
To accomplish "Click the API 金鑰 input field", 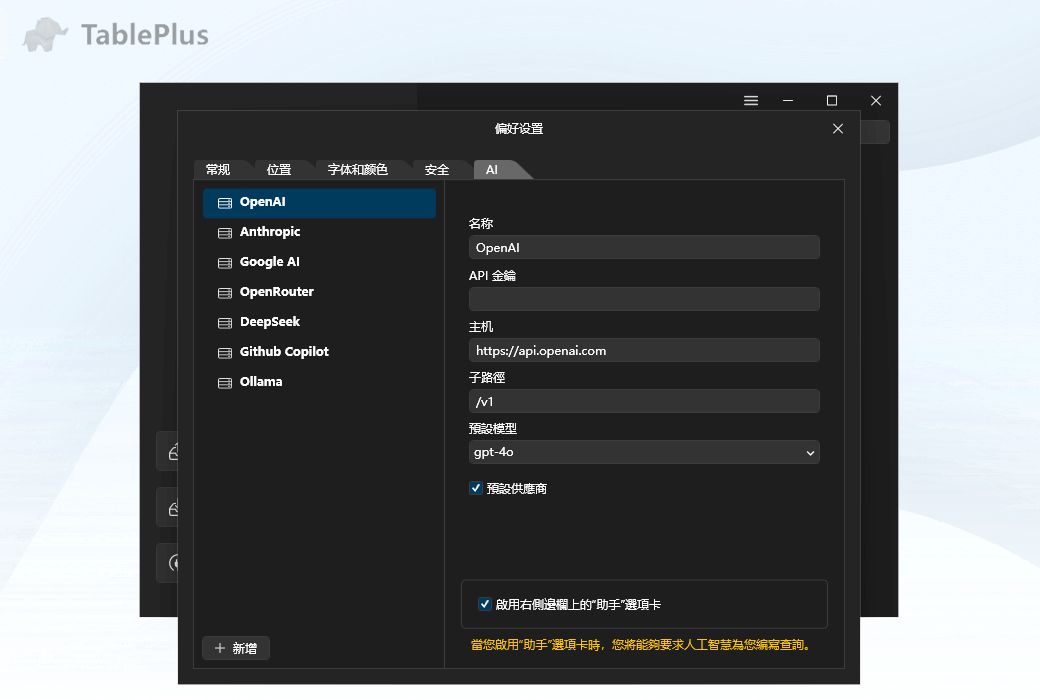I will point(644,298).
